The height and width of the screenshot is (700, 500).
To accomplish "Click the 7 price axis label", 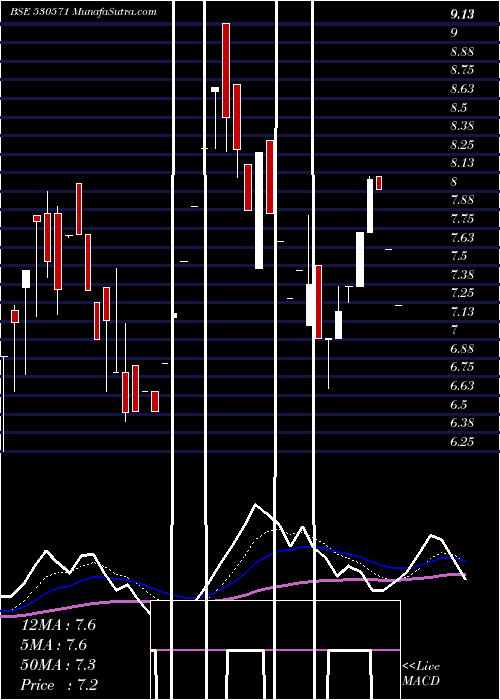I will (x=454, y=330).
